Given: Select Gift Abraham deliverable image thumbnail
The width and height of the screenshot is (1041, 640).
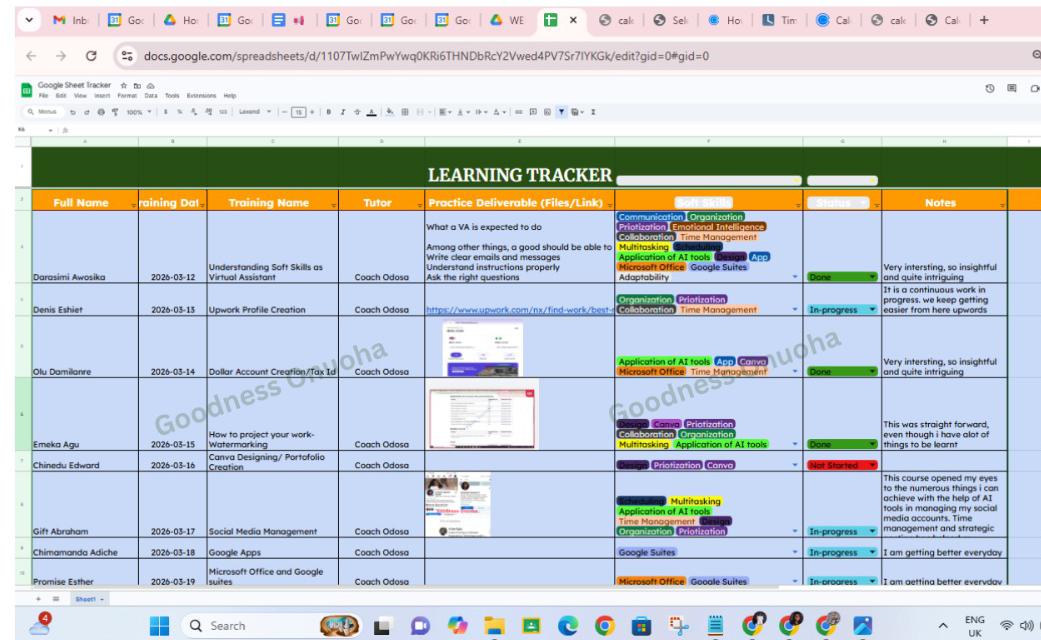Looking at the screenshot, I should pos(458,505).
